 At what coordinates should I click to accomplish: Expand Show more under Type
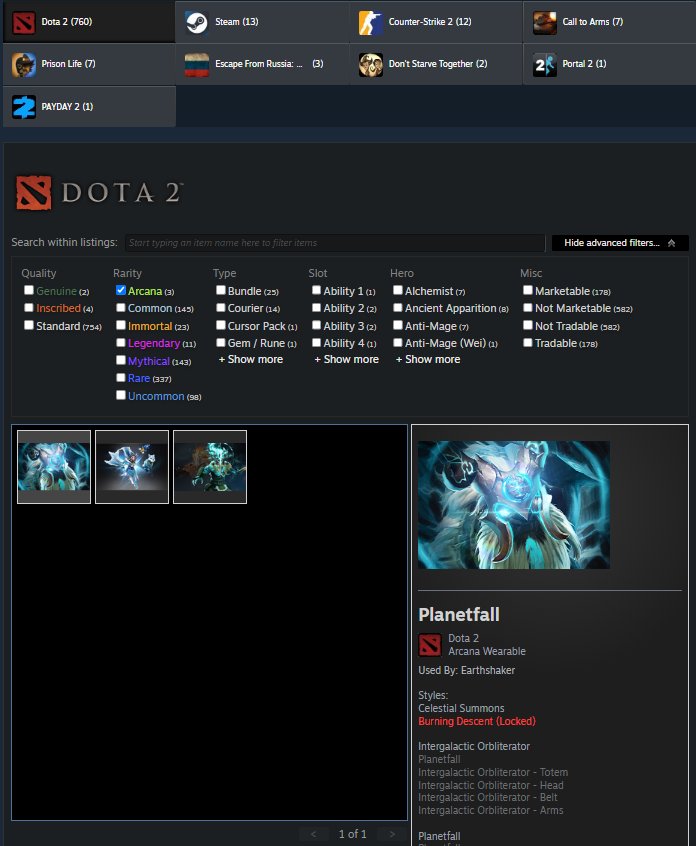251,359
